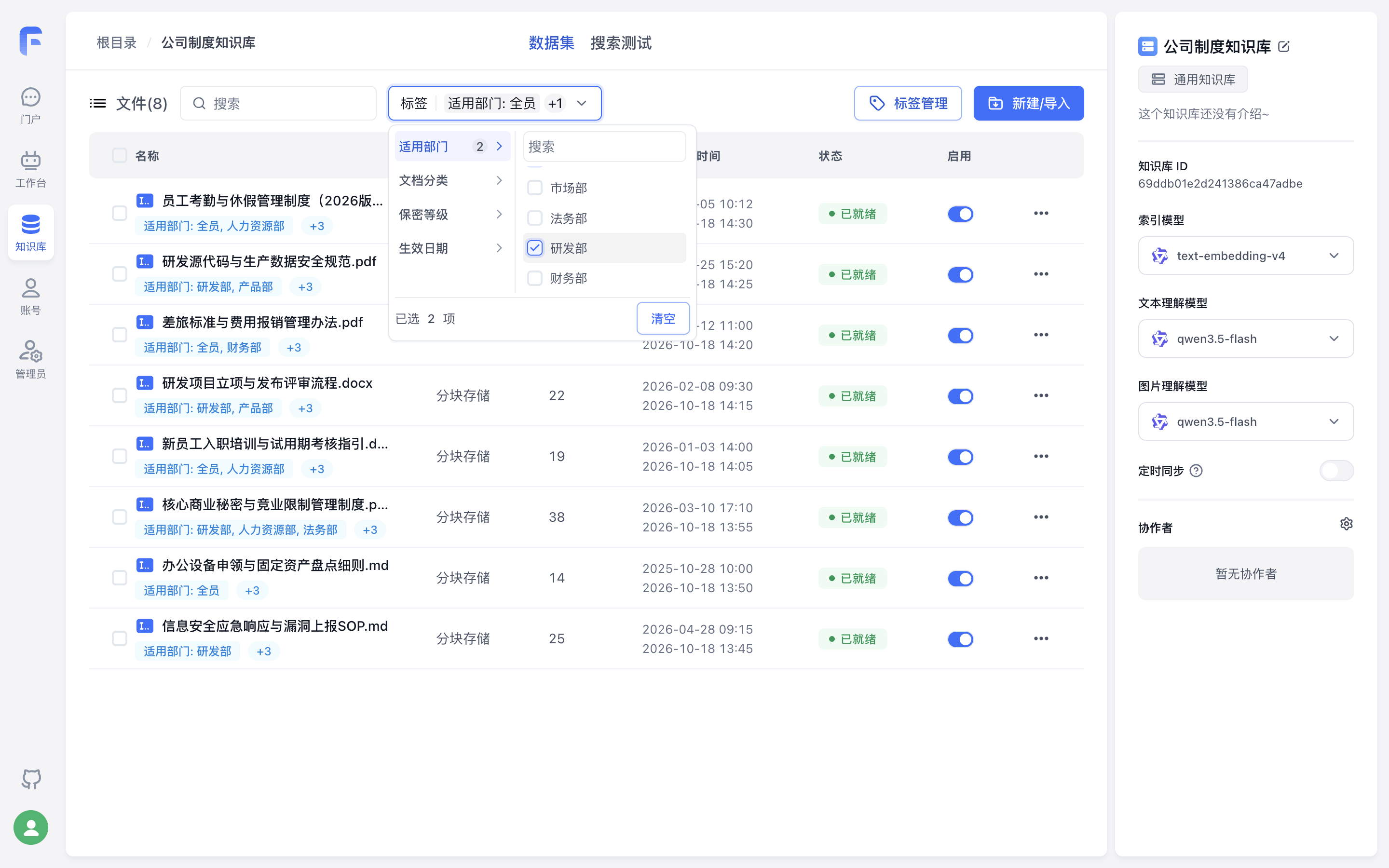The height and width of the screenshot is (868, 1389).
Task: Switch to the 搜索测试 tab
Action: [621, 43]
